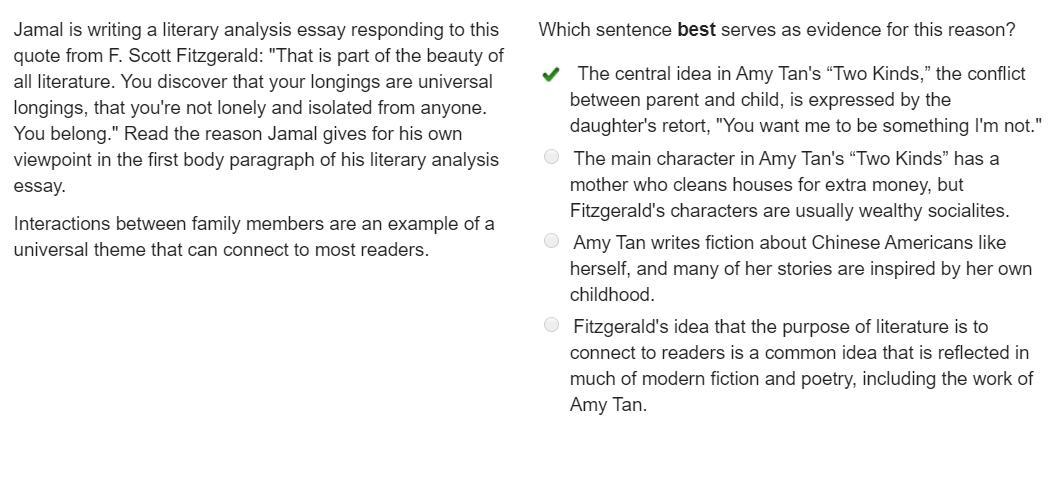1062x496 pixels.
Task: Click the bold word 'best' in question
Action: click(696, 30)
